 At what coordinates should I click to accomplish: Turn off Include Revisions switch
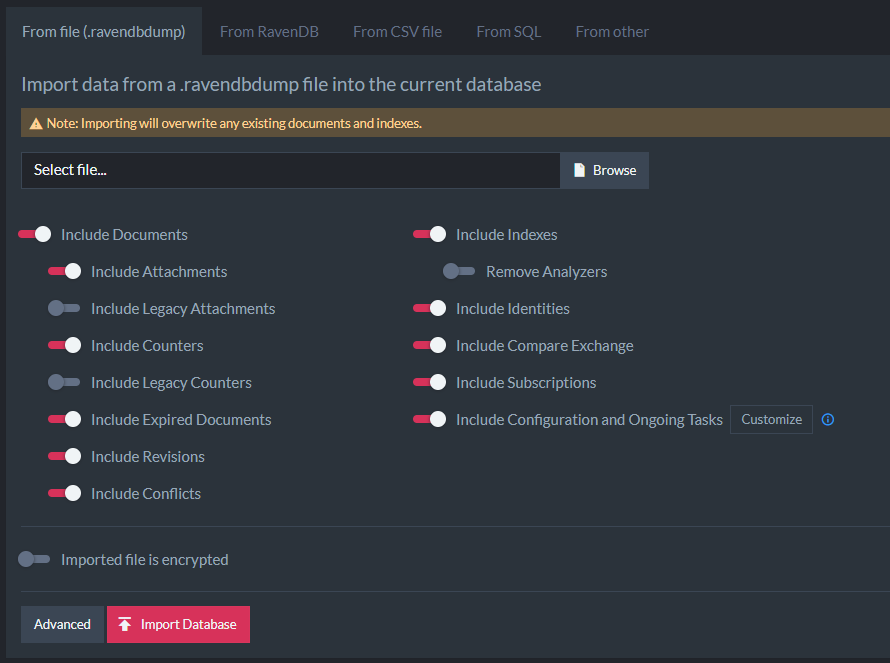[65, 456]
